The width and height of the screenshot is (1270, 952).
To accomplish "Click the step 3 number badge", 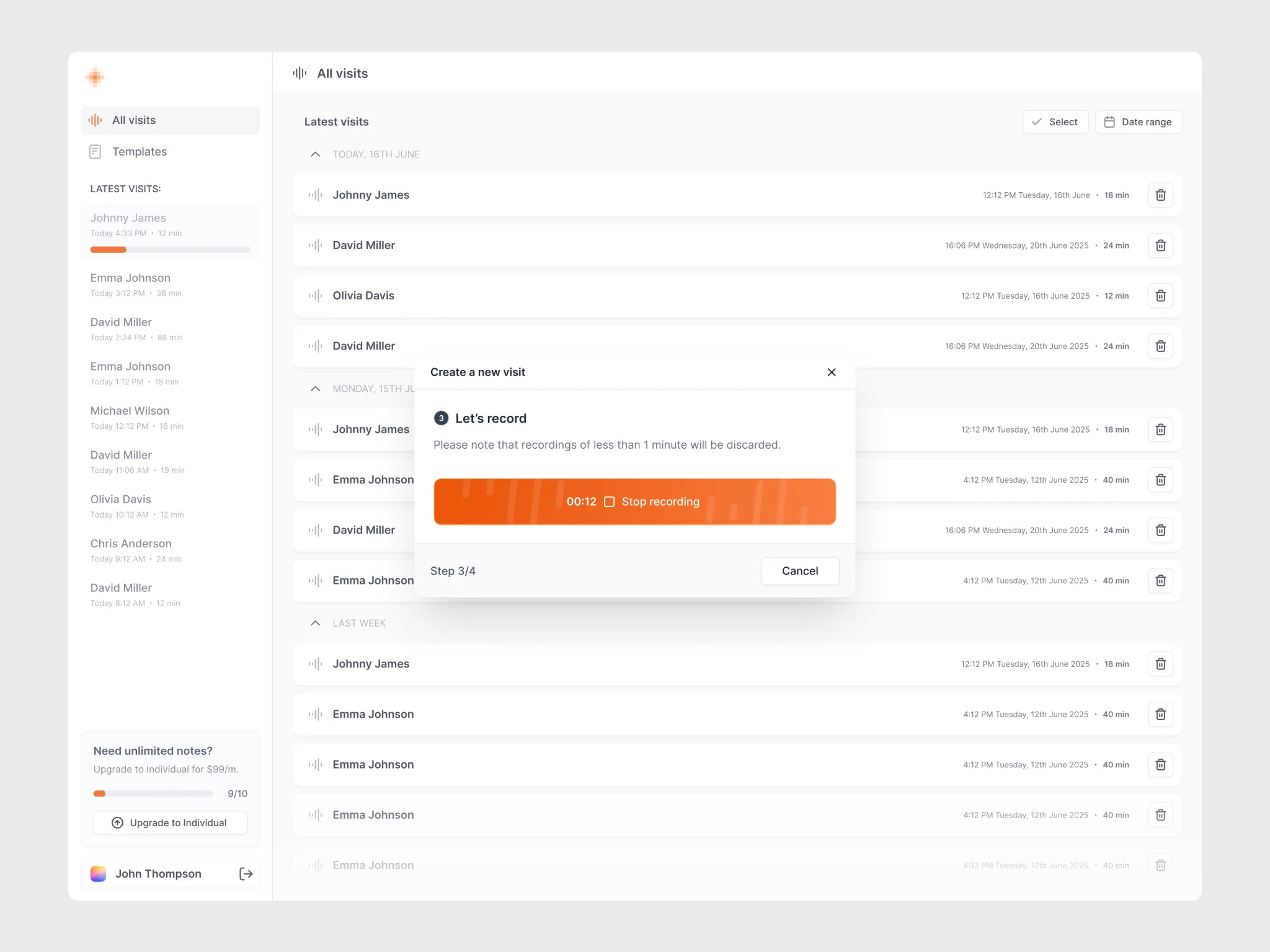I will click(x=441, y=418).
